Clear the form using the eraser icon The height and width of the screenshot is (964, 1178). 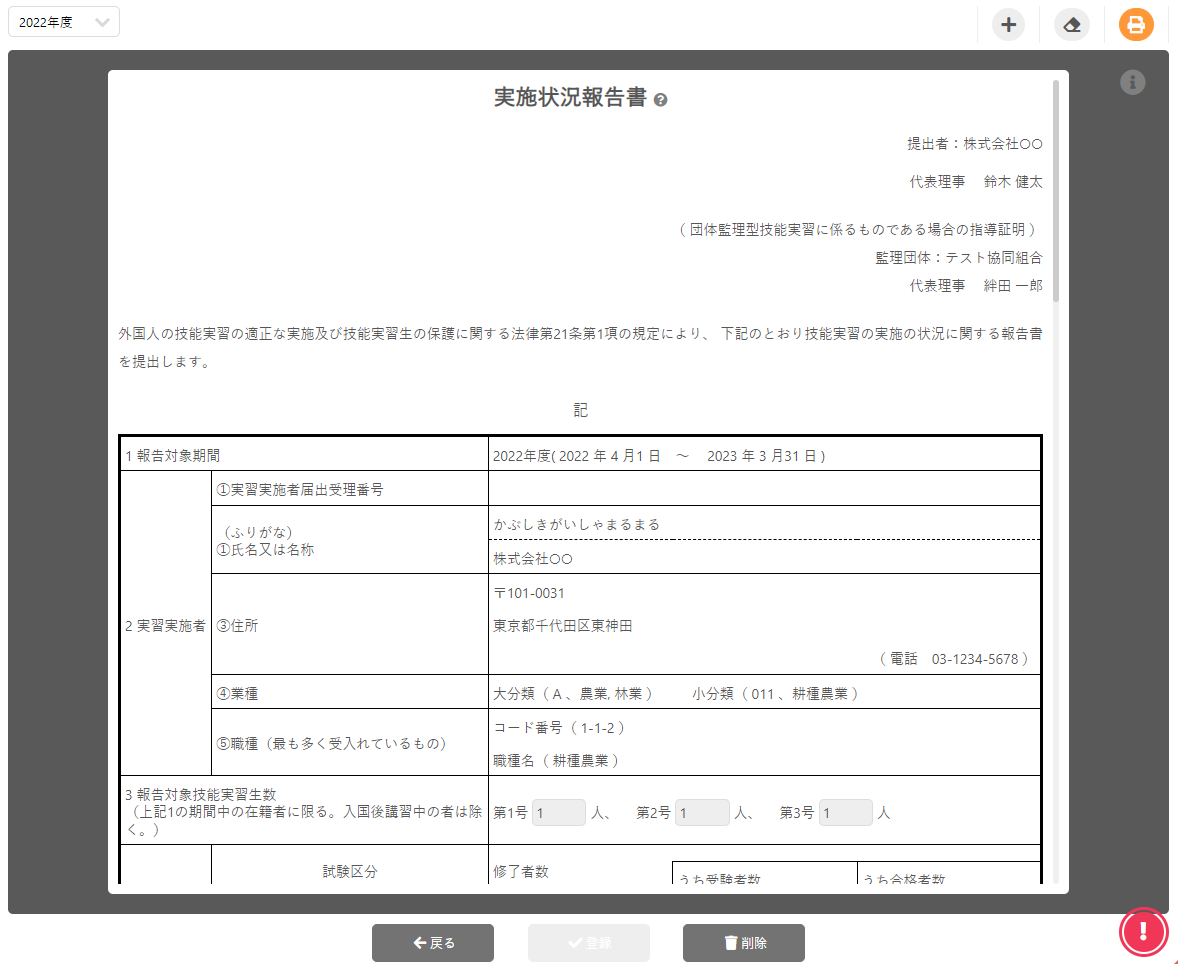pyautogui.click(x=1072, y=24)
